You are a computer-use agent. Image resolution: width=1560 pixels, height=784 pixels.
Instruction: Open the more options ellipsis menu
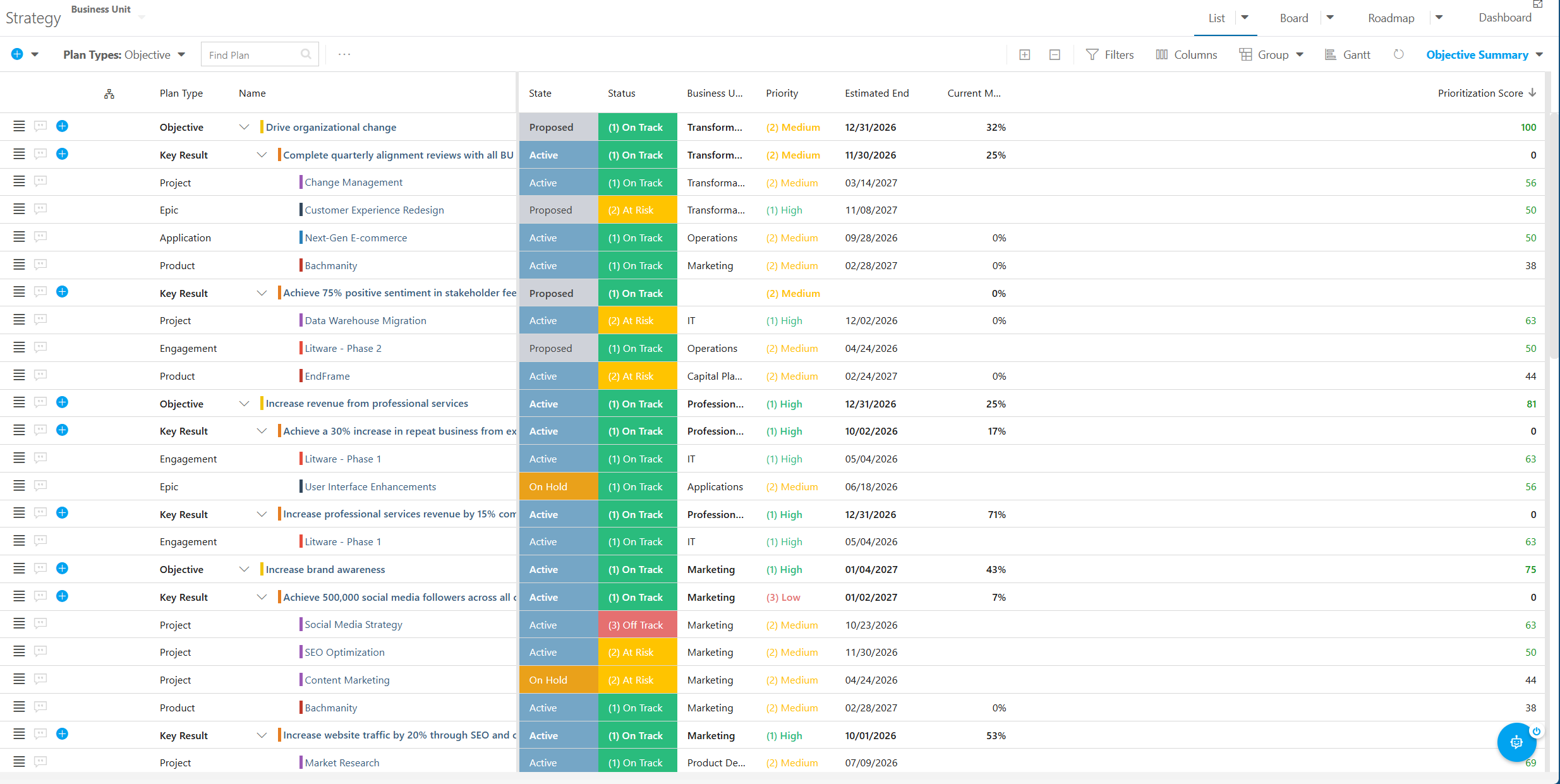(344, 54)
